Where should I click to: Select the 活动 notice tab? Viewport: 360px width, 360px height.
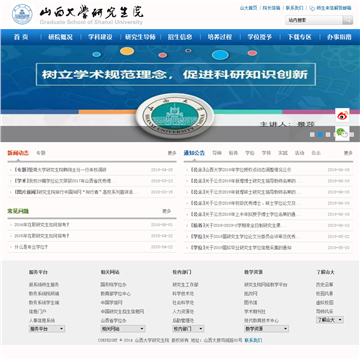[x=299, y=153]
